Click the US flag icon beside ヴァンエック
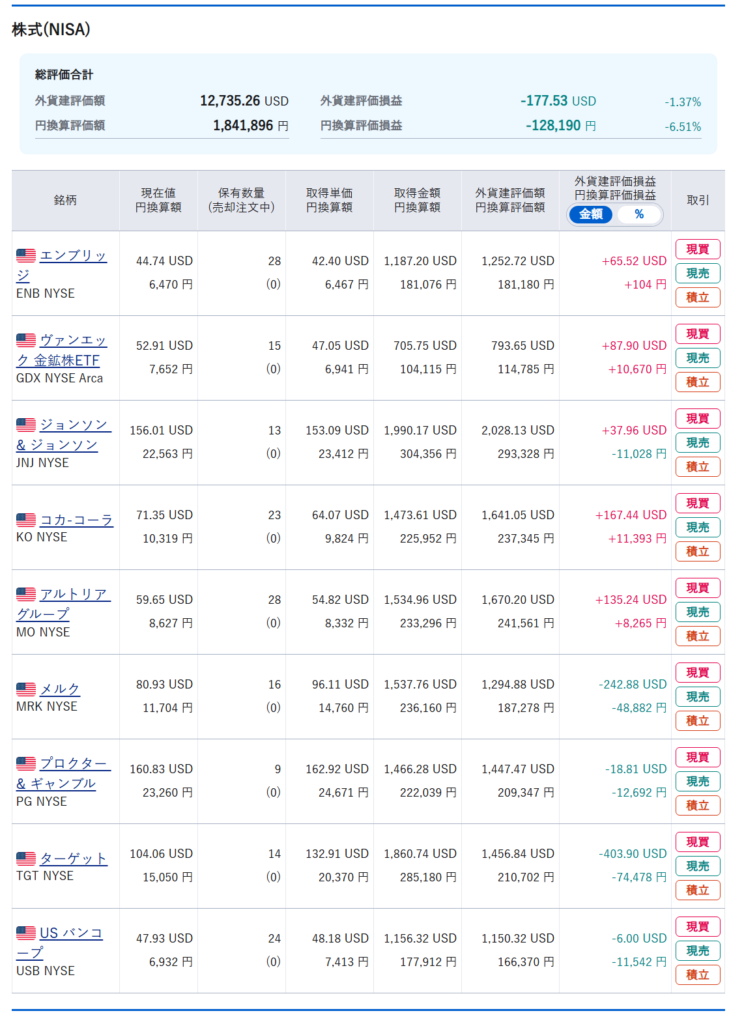 pyautogui.click(x=26, y=340)
